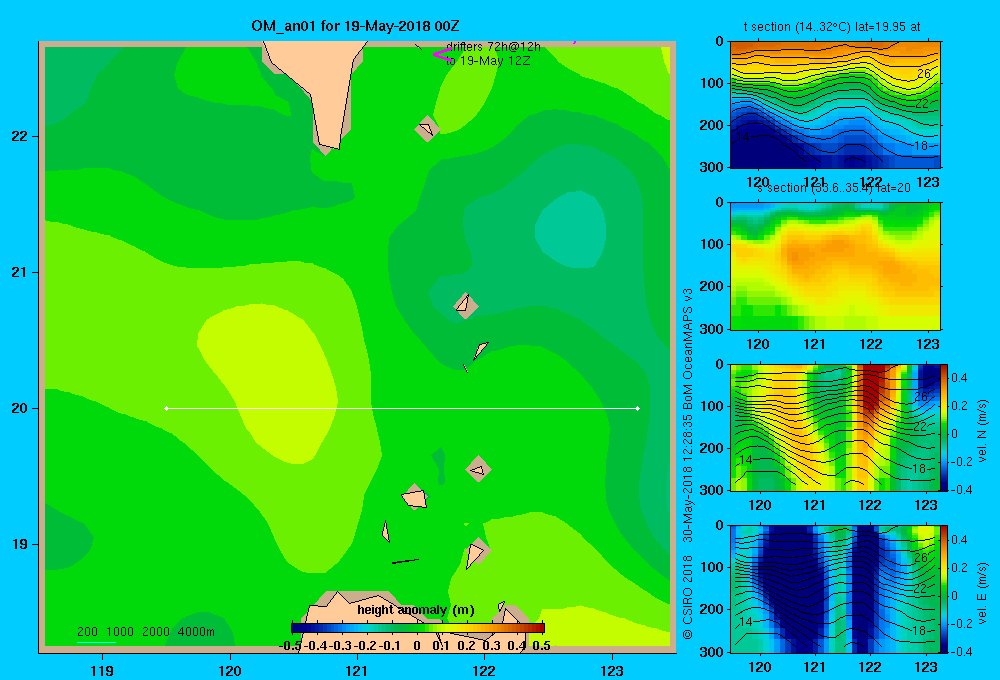Click the CSIRO 2018 BoM OceanMAPS credit text
The height and width of the screenshot is (680, 1000).
688,464
